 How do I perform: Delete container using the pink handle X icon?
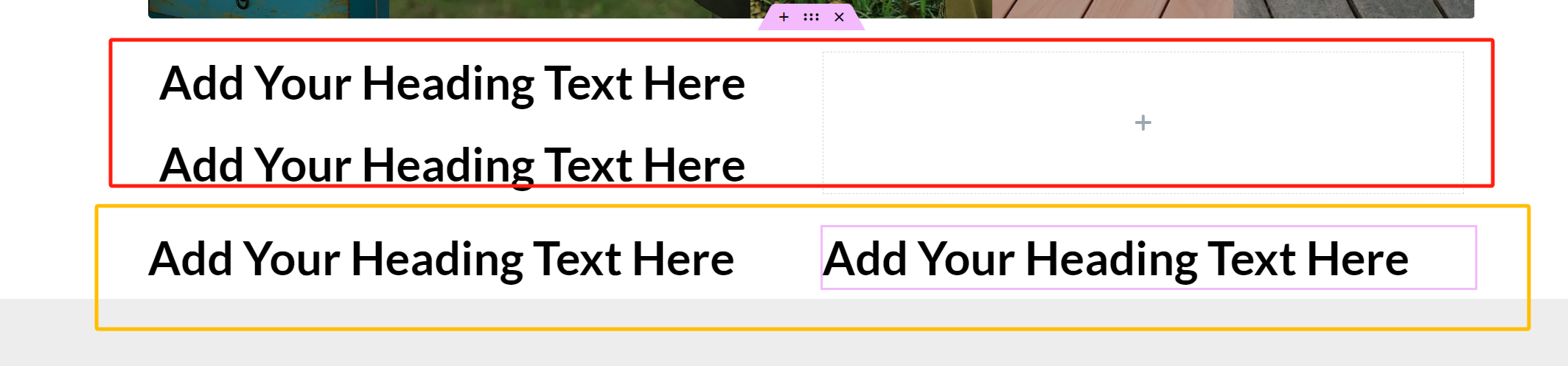[839, 17]
